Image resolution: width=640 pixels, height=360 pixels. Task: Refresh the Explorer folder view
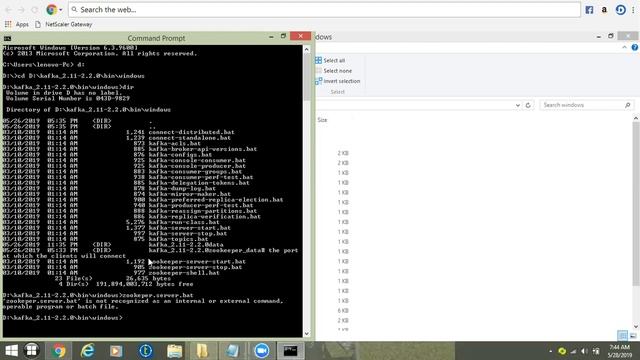click(x=528, y=105)
